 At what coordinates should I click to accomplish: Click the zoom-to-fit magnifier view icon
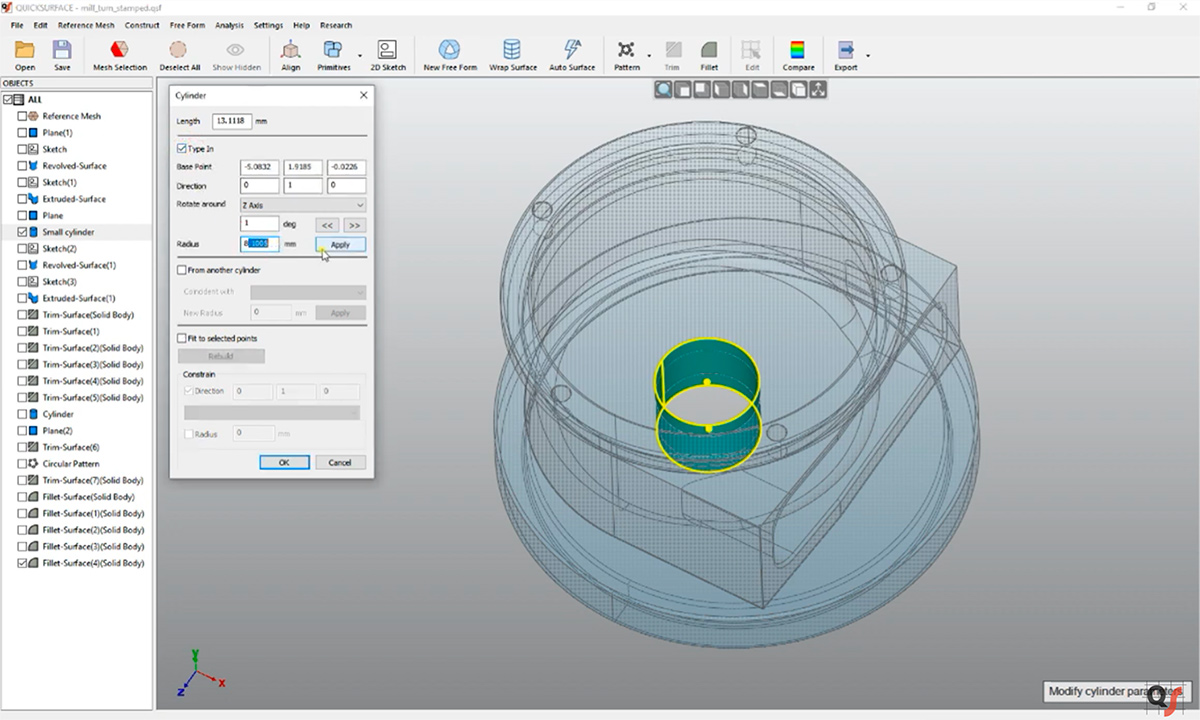pos(664,90)
